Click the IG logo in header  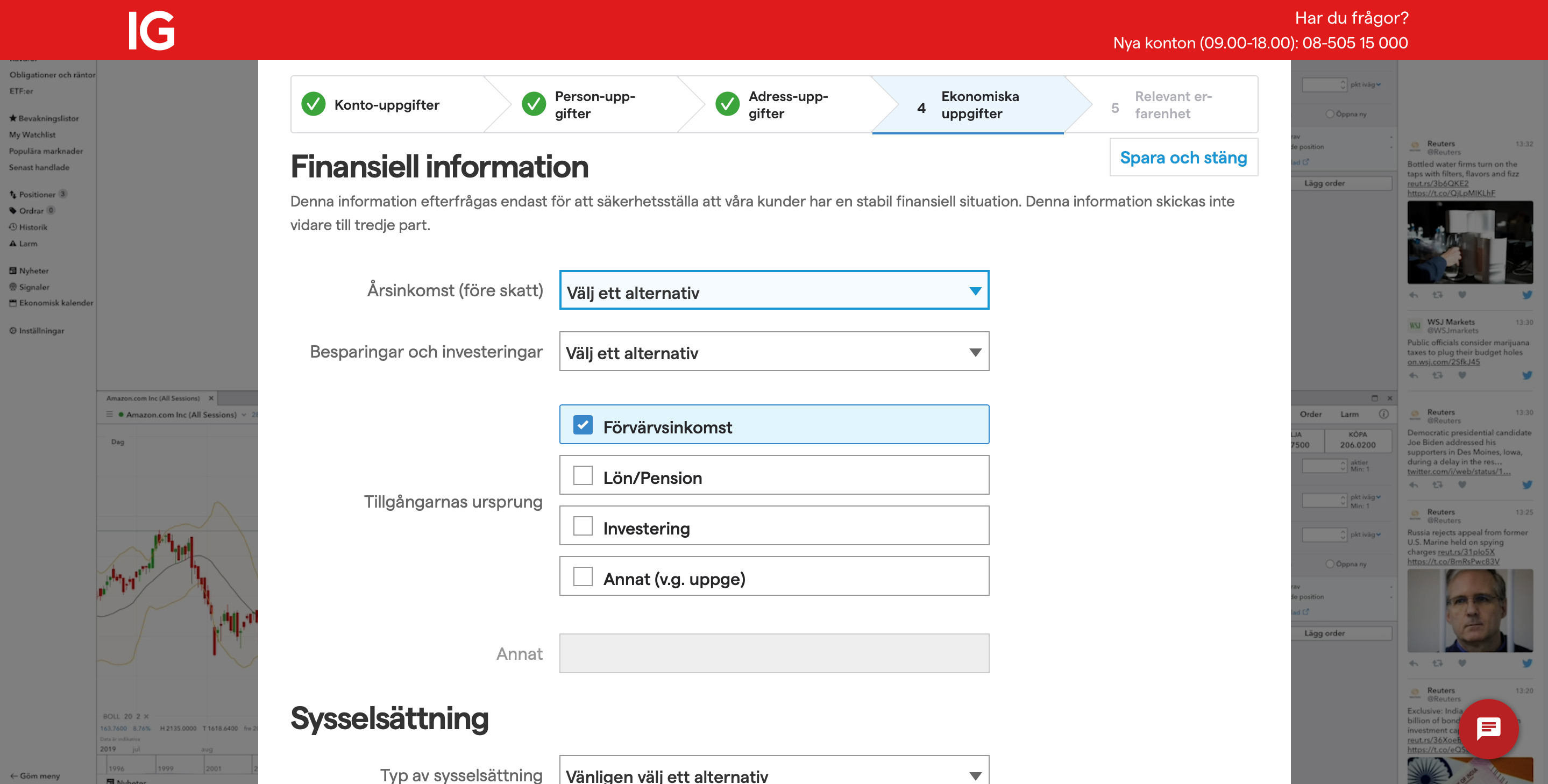(152, 30)
